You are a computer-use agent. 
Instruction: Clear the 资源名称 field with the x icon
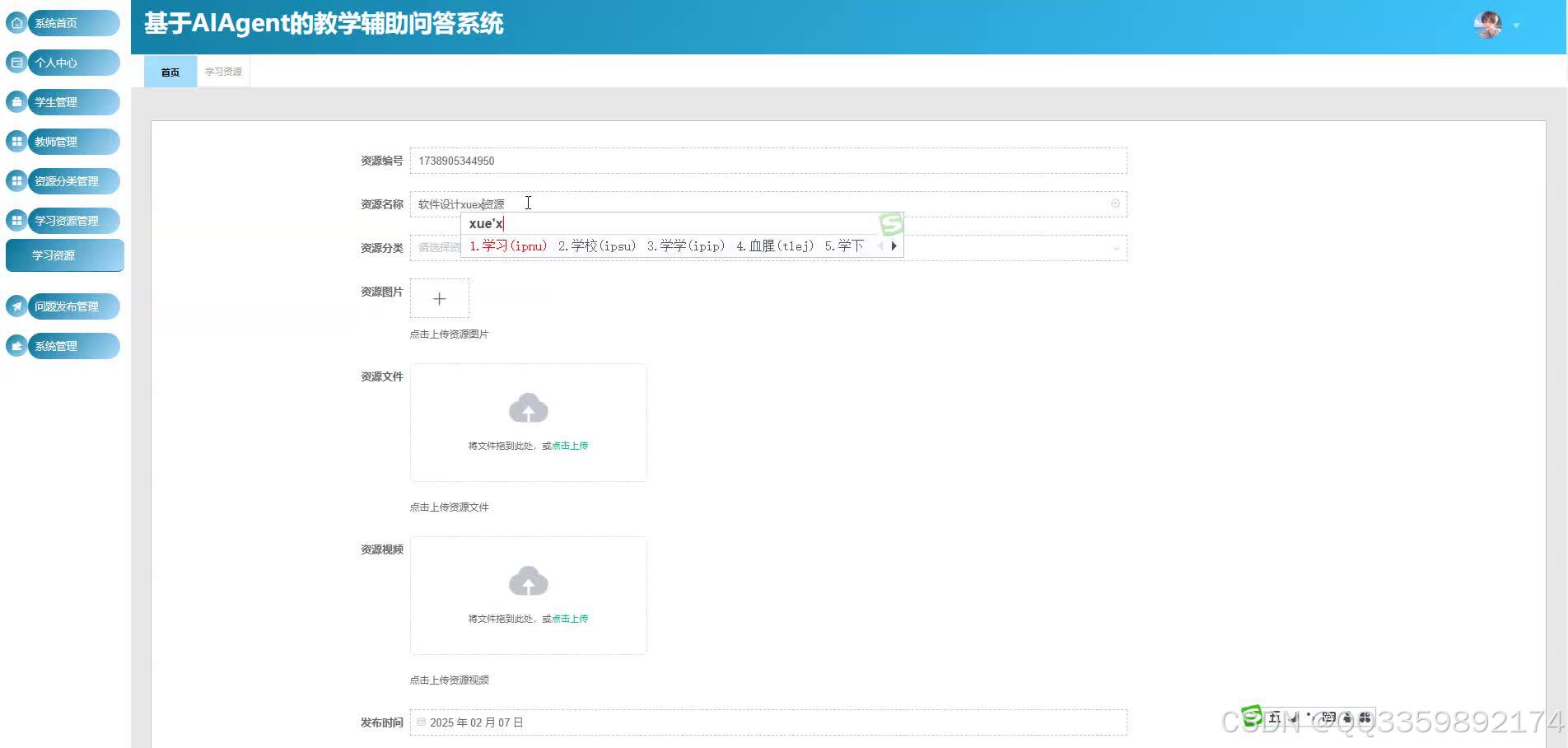1115,203
